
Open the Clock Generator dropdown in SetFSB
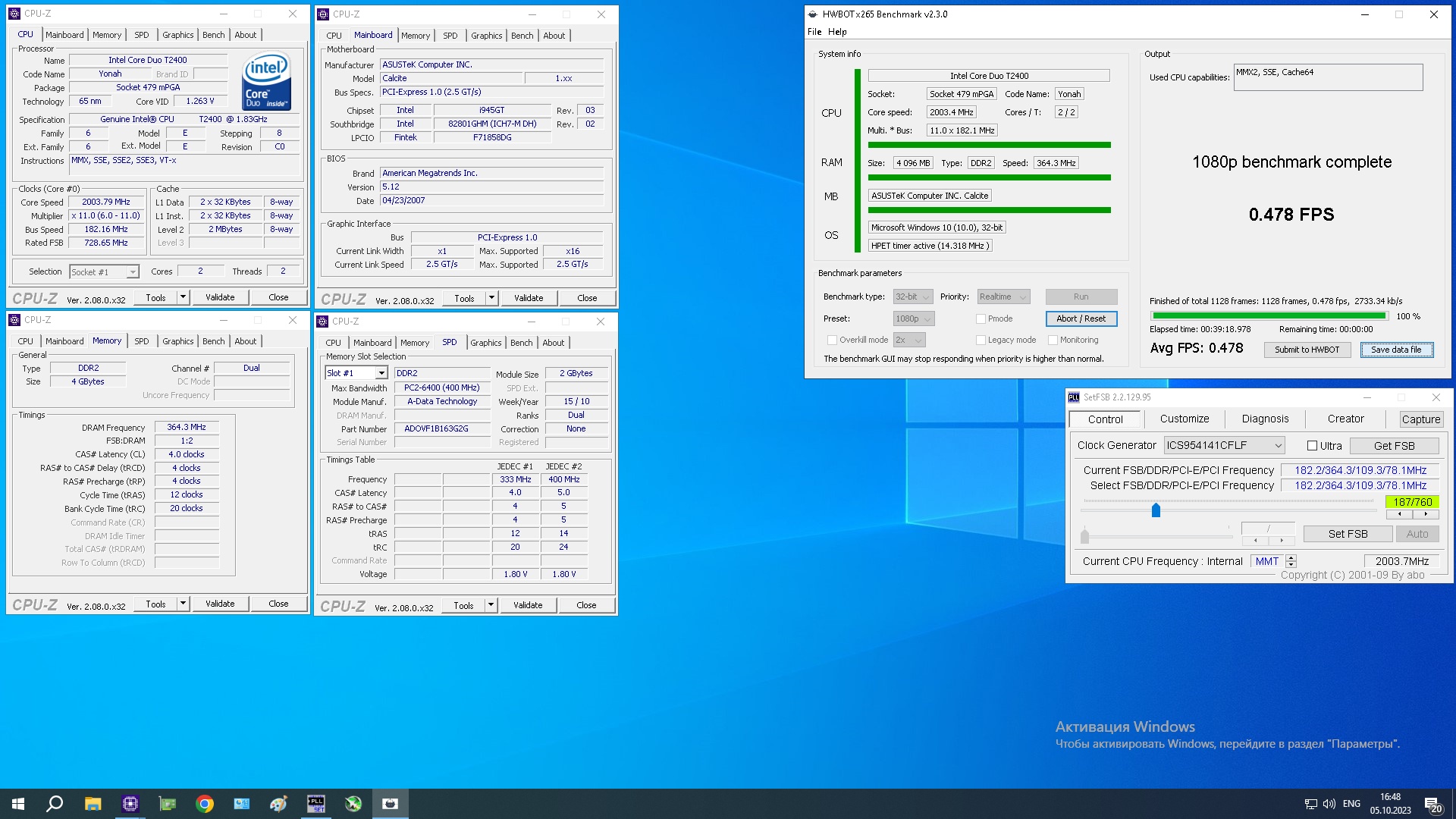[x=1224, y=446]
